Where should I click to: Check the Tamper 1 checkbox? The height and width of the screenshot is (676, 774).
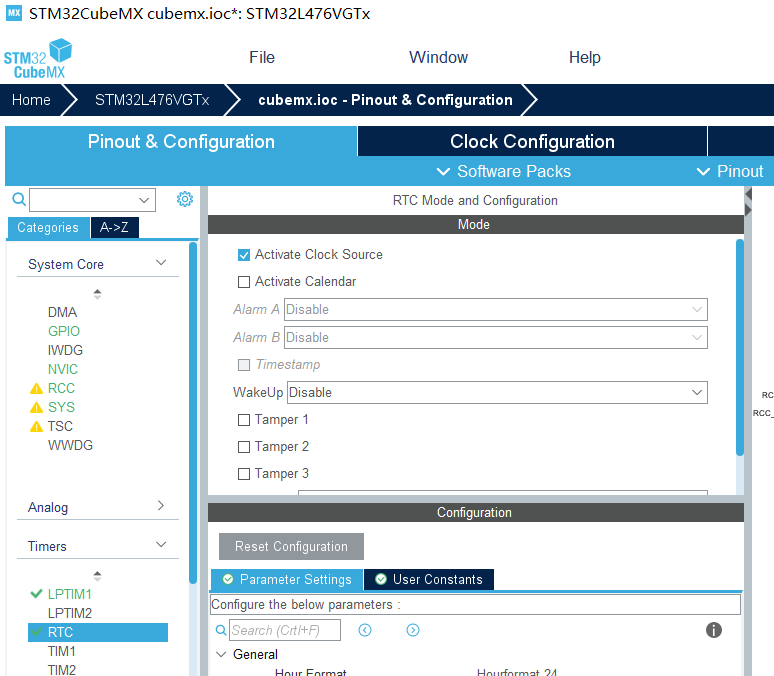[244, 420]
